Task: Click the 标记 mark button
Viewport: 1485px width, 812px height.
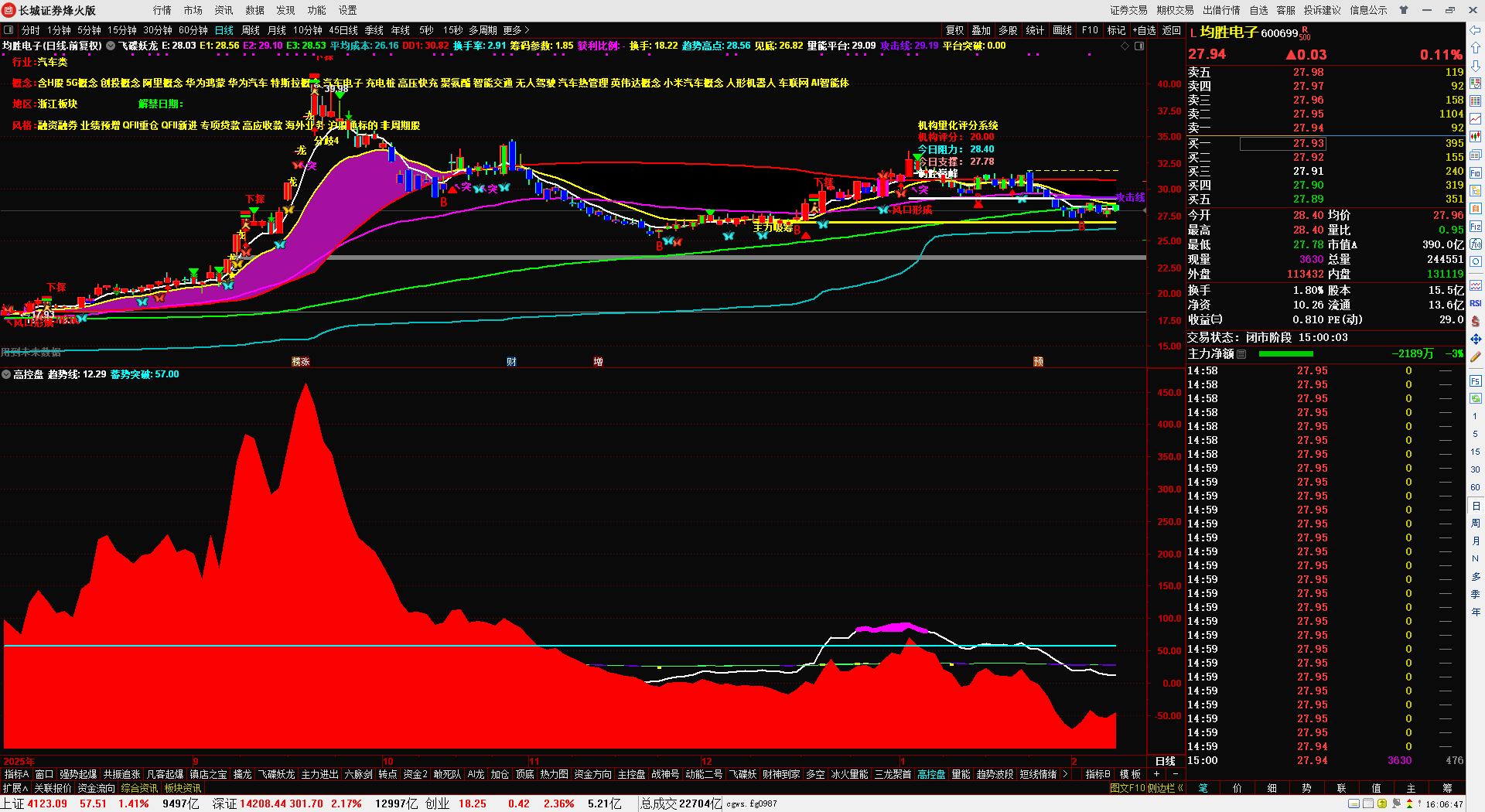Action: (1116, 30)
